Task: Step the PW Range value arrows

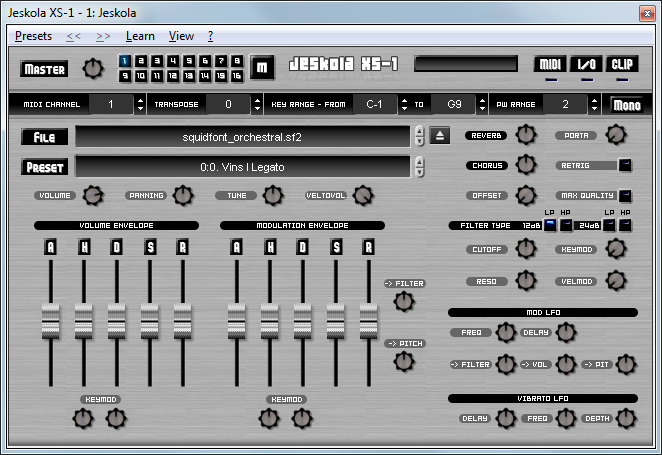Action: pos(594,104)
